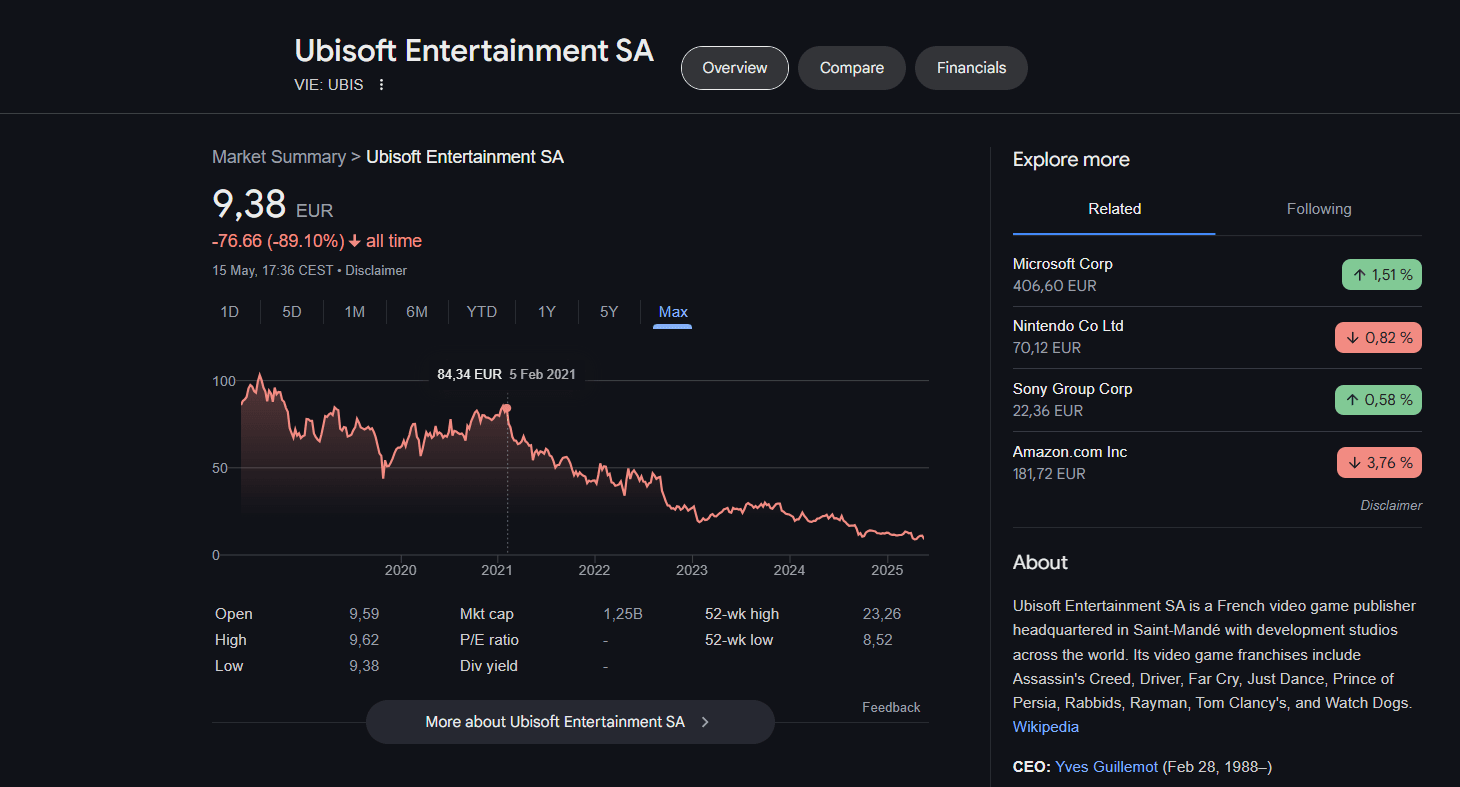Click the Explore more heading
The height and width of the screenshot is (787, 1460).
[1071, 160]
